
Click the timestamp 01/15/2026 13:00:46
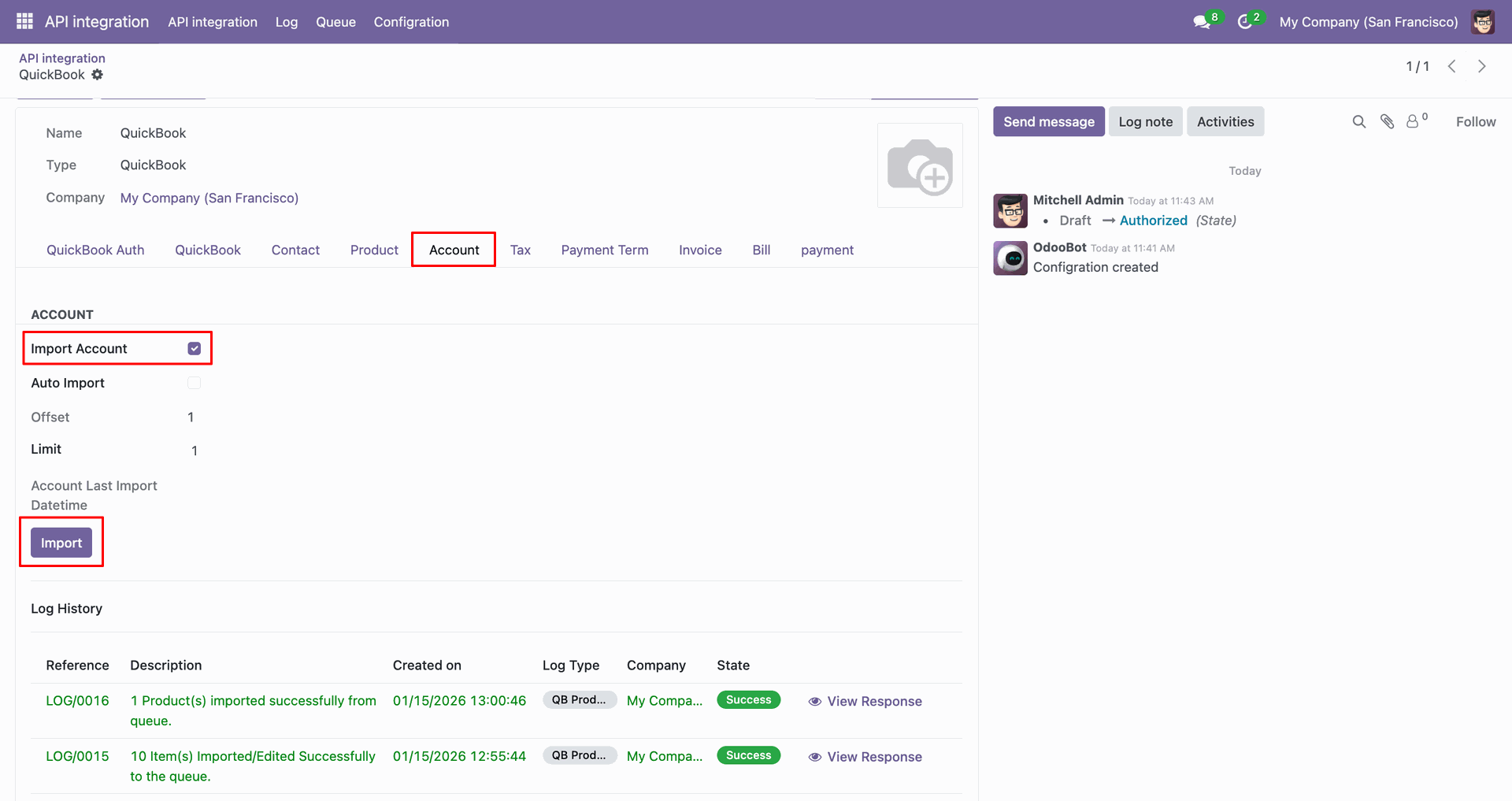coord(459,701)
